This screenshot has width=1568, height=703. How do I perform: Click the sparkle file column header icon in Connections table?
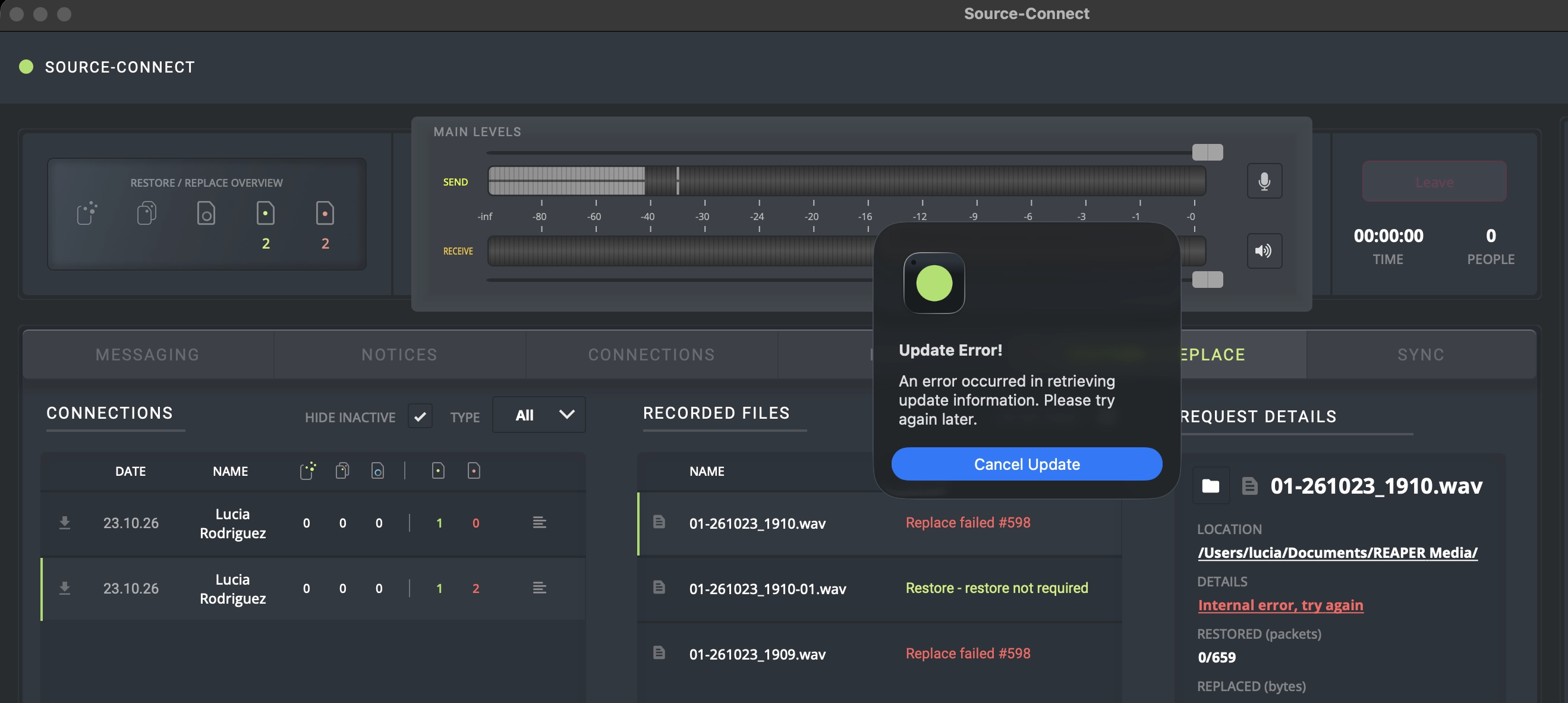click(x=308, y=470)
